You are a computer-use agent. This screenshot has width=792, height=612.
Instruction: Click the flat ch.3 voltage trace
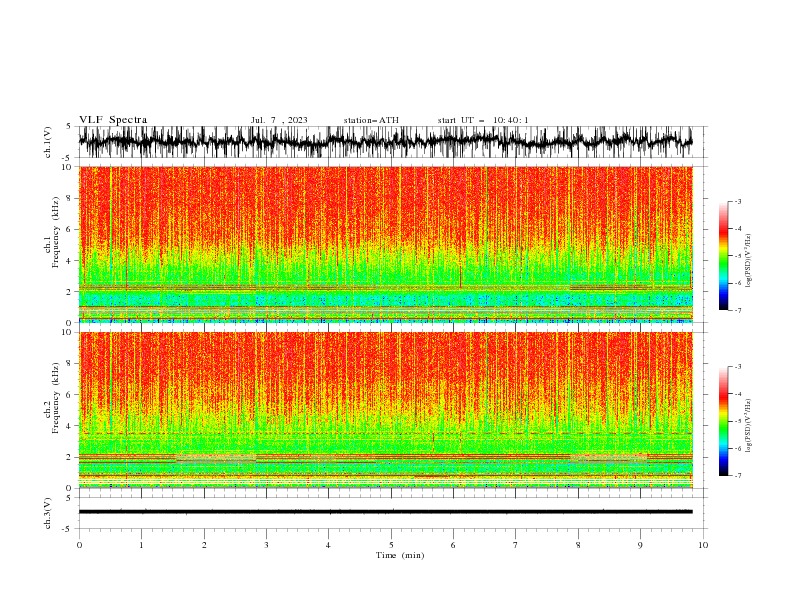click(x=386, y=512)
